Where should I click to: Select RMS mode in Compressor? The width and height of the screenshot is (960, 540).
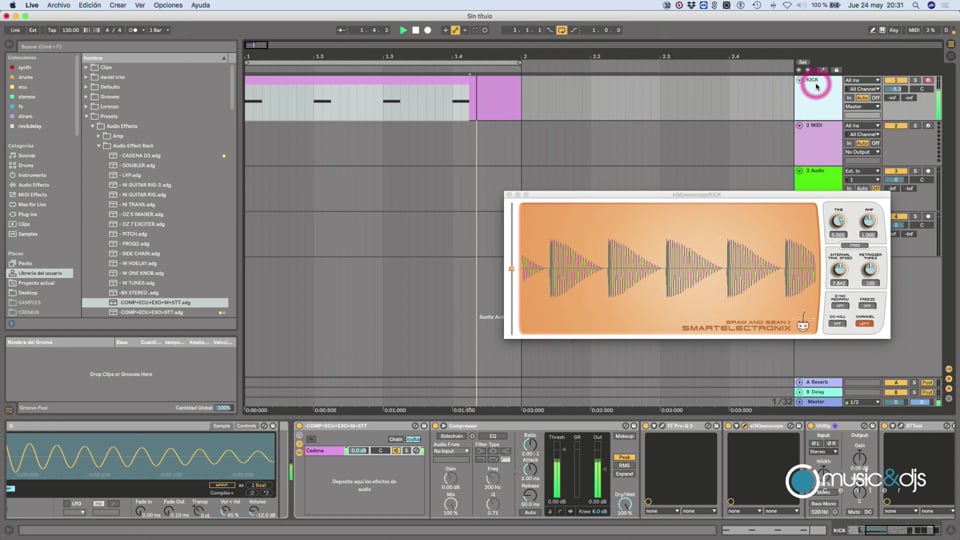(624, 466)
